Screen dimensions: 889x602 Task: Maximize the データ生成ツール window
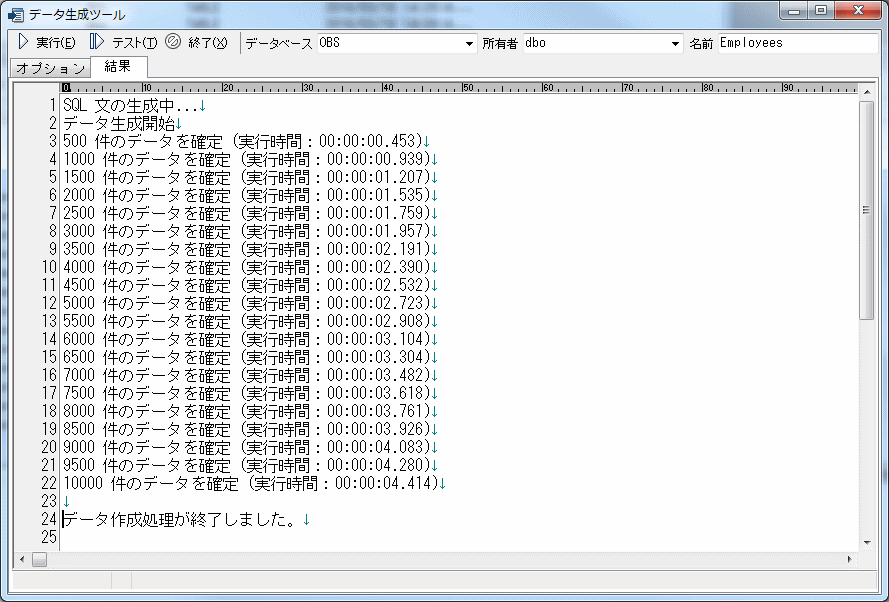point(821,11)
